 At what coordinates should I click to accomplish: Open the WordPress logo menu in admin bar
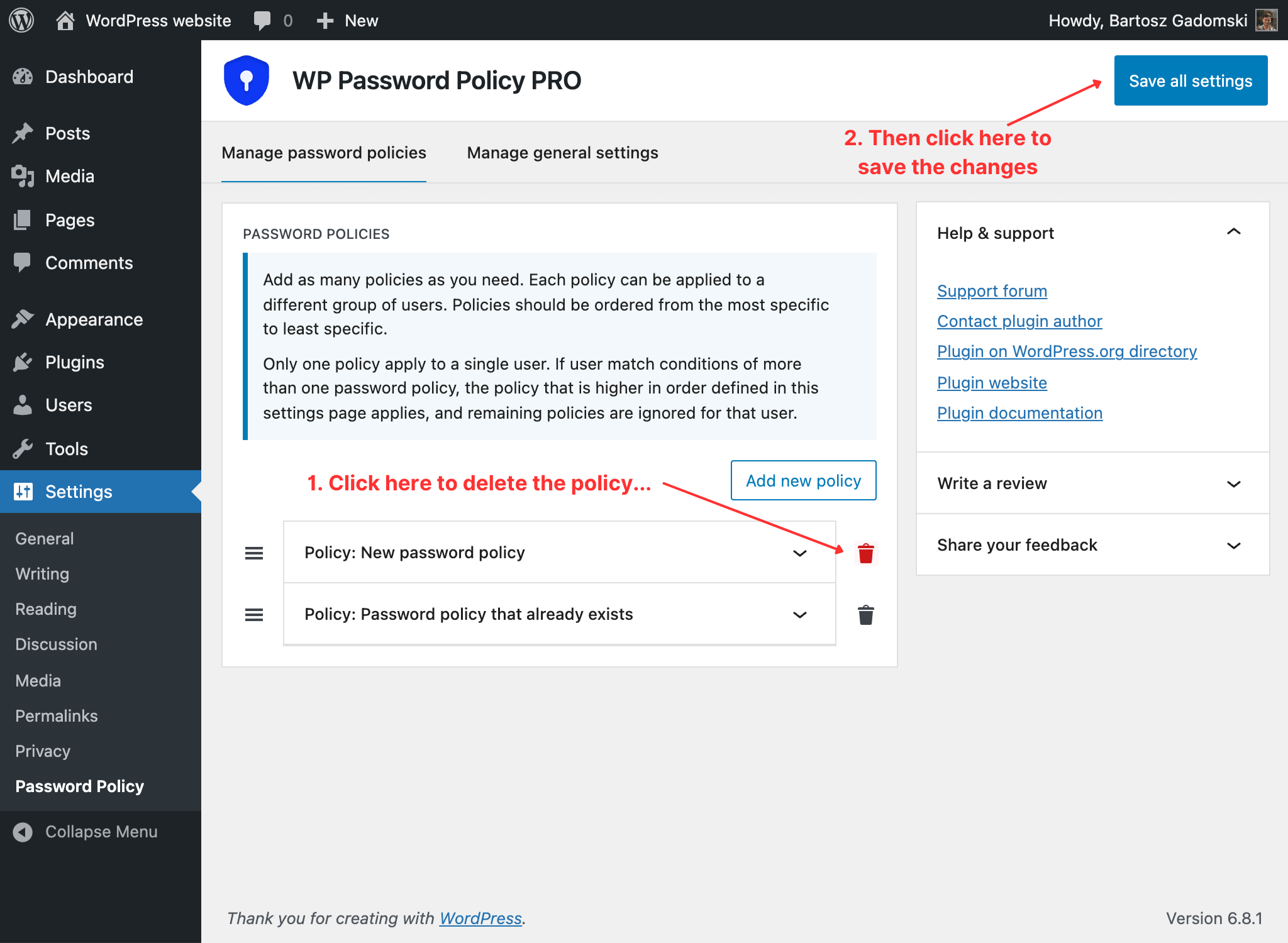pyautogui.click(x=21, y=20)
